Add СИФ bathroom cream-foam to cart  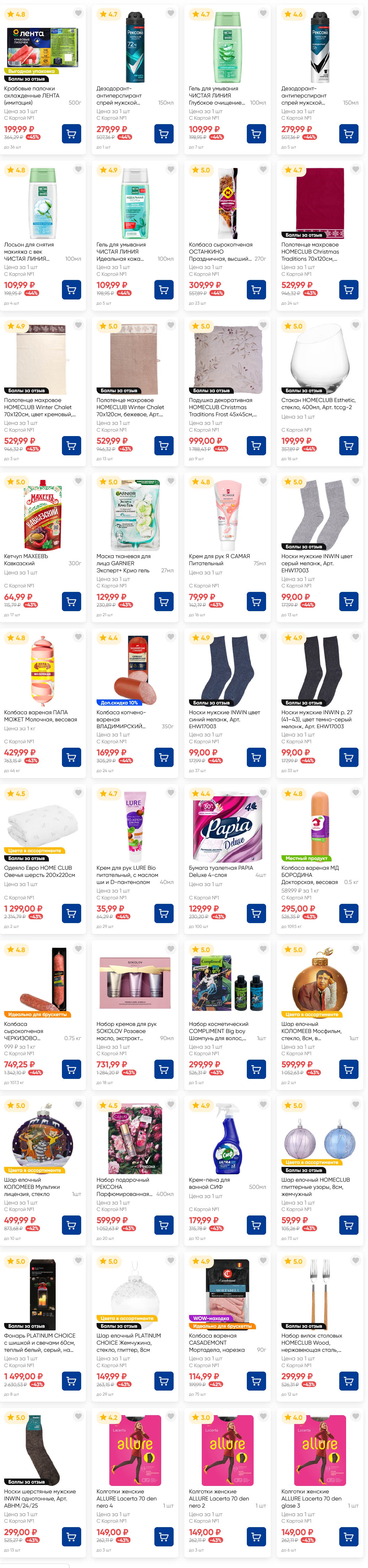tap(256, 1225)
